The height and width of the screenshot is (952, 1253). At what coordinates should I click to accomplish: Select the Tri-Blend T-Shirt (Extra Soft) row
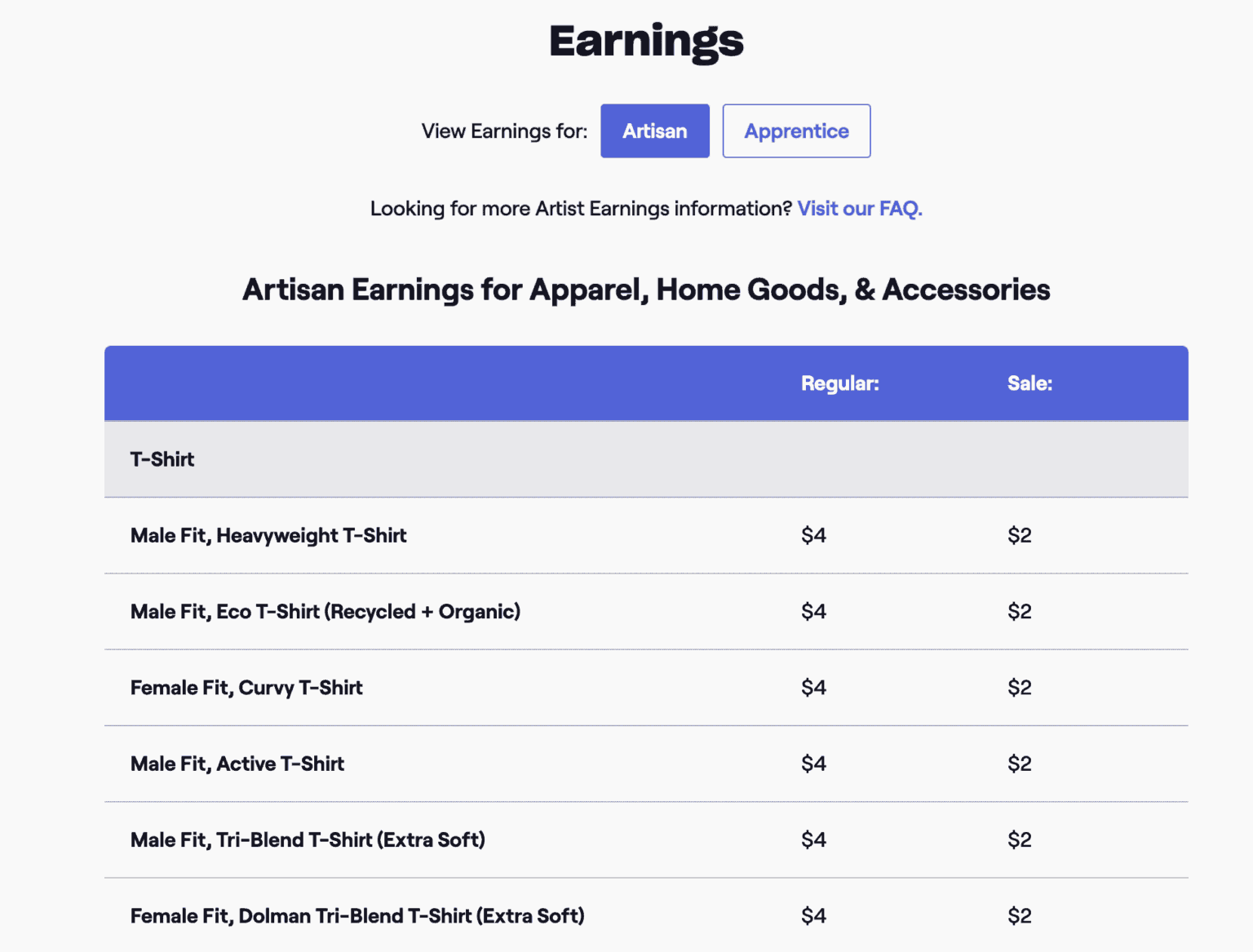308,839
